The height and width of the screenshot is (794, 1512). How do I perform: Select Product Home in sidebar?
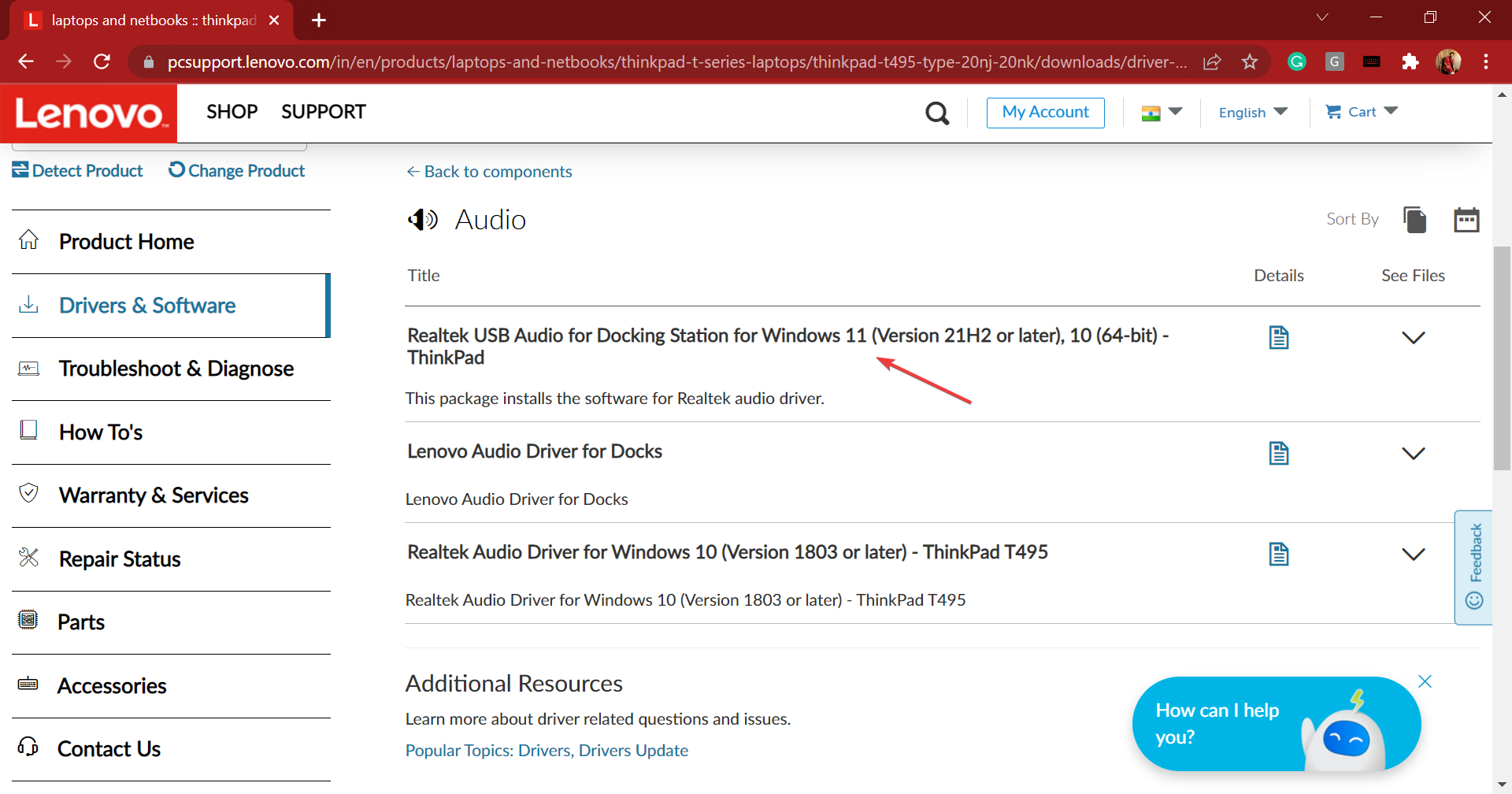click(x=171, y=242)
